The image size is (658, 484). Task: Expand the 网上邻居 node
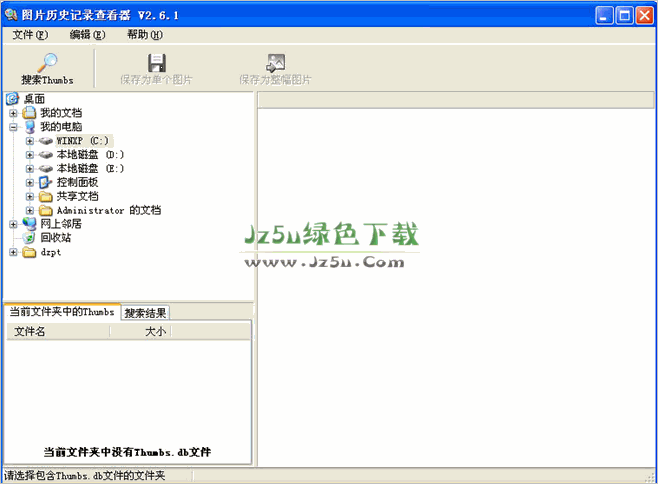pos(13,224)
